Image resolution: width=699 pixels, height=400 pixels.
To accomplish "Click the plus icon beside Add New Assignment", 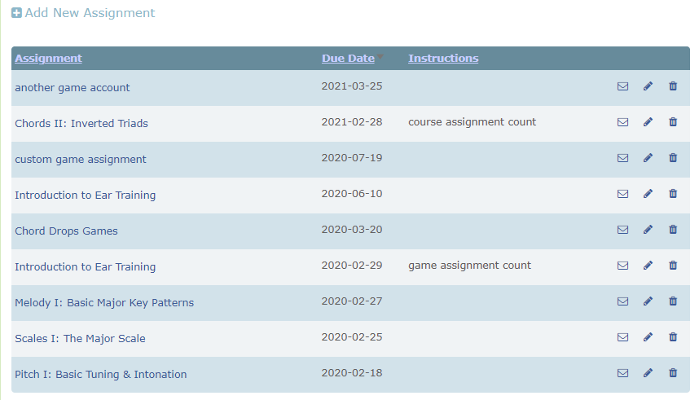I will click(x=16, y=14).
